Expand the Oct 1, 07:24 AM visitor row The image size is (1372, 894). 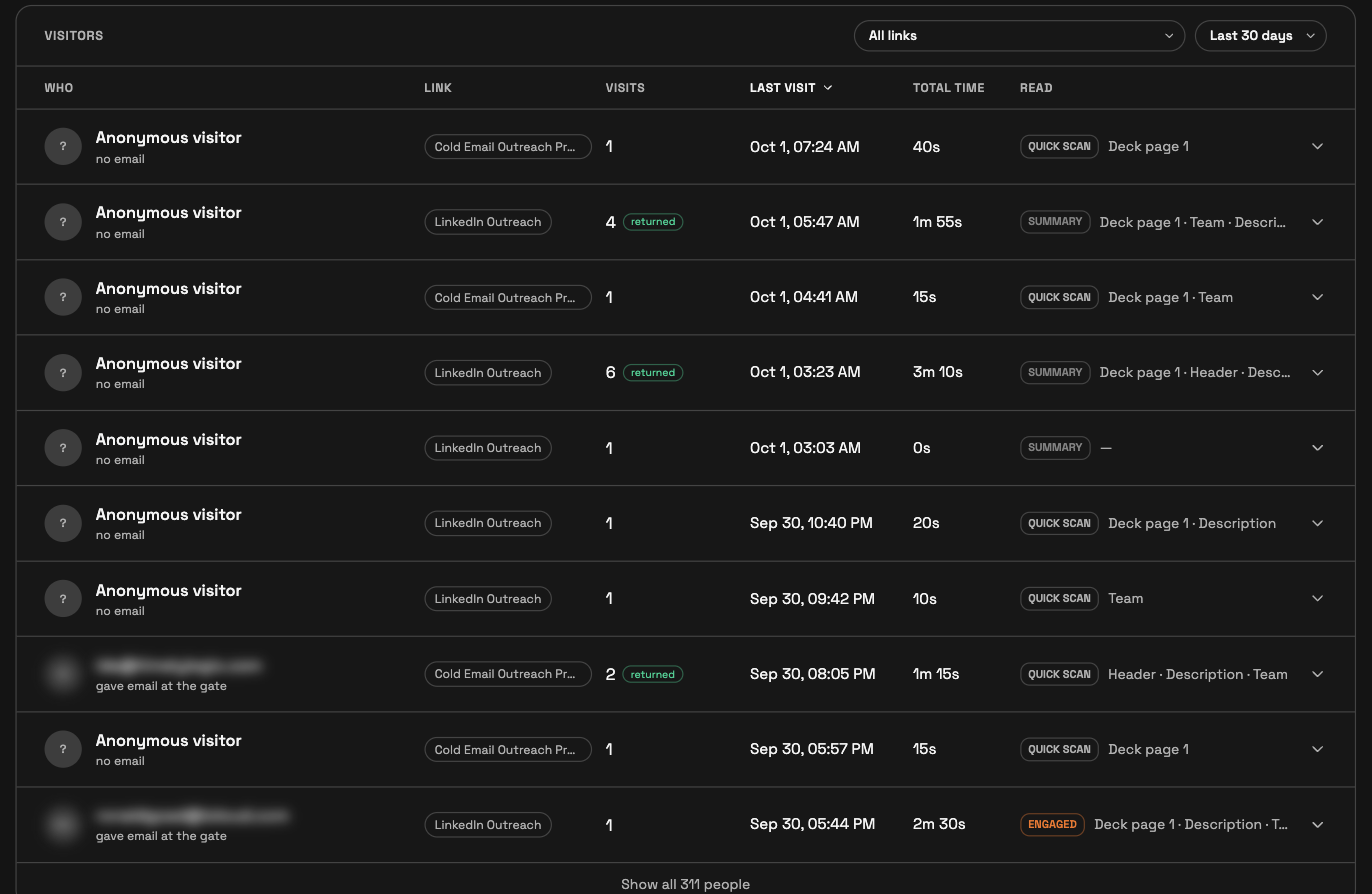[x=1317, y=146]
